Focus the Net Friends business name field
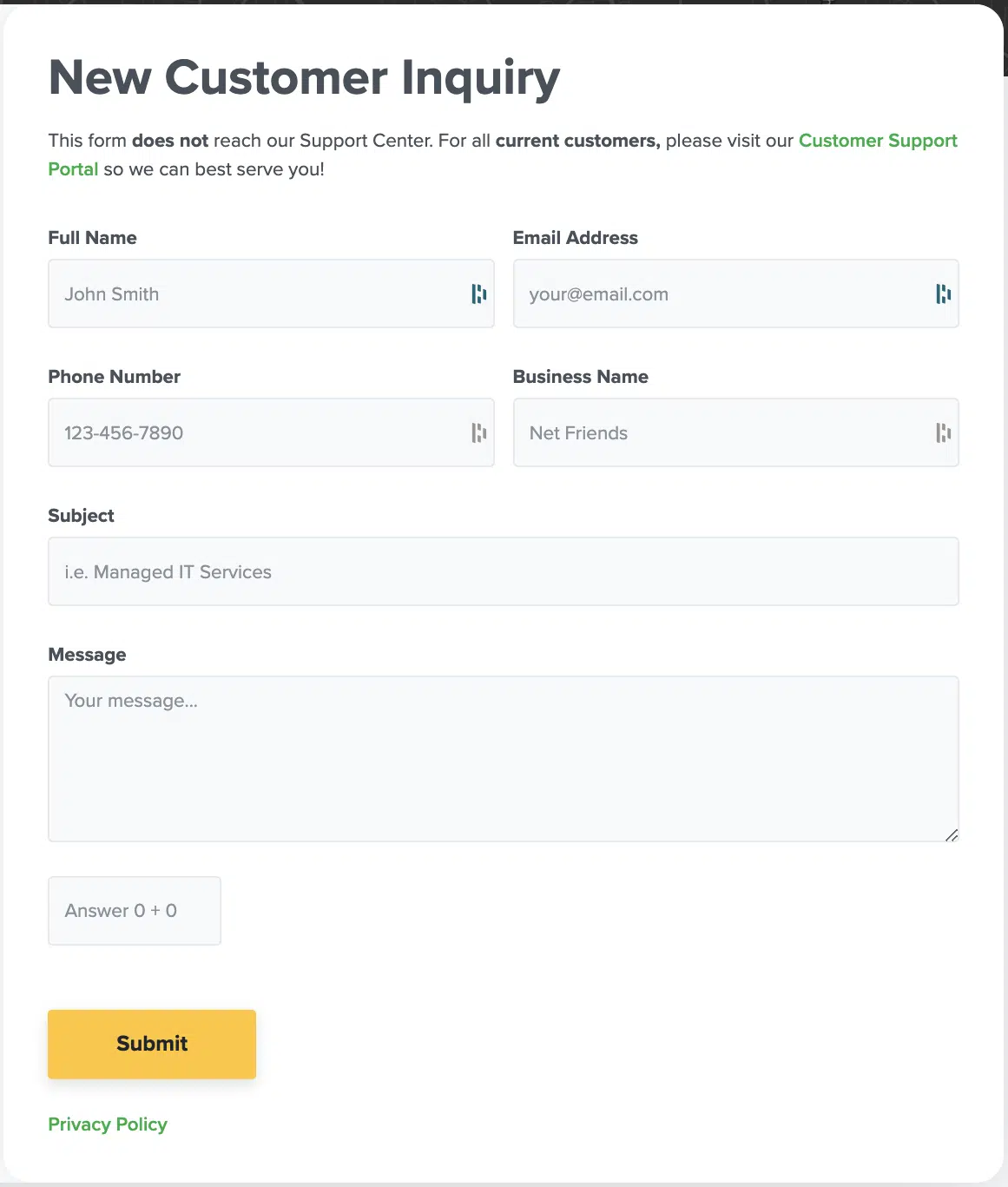The image size is (1008, 1187). tap(735, 432)
